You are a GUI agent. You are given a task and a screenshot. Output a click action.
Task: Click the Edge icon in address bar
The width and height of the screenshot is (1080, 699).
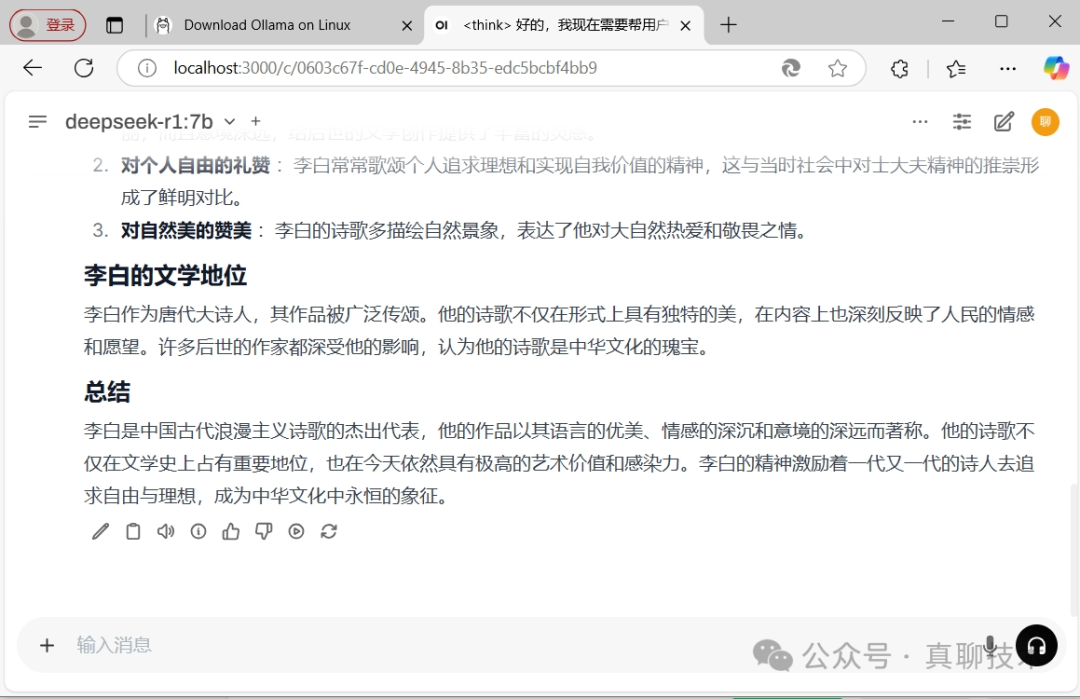(791, 68)
